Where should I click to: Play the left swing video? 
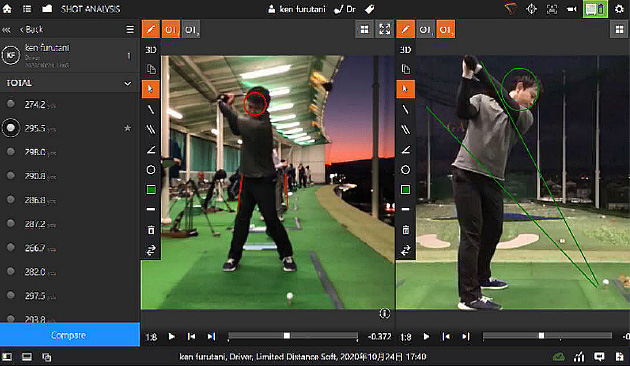[x=172, y=336]
